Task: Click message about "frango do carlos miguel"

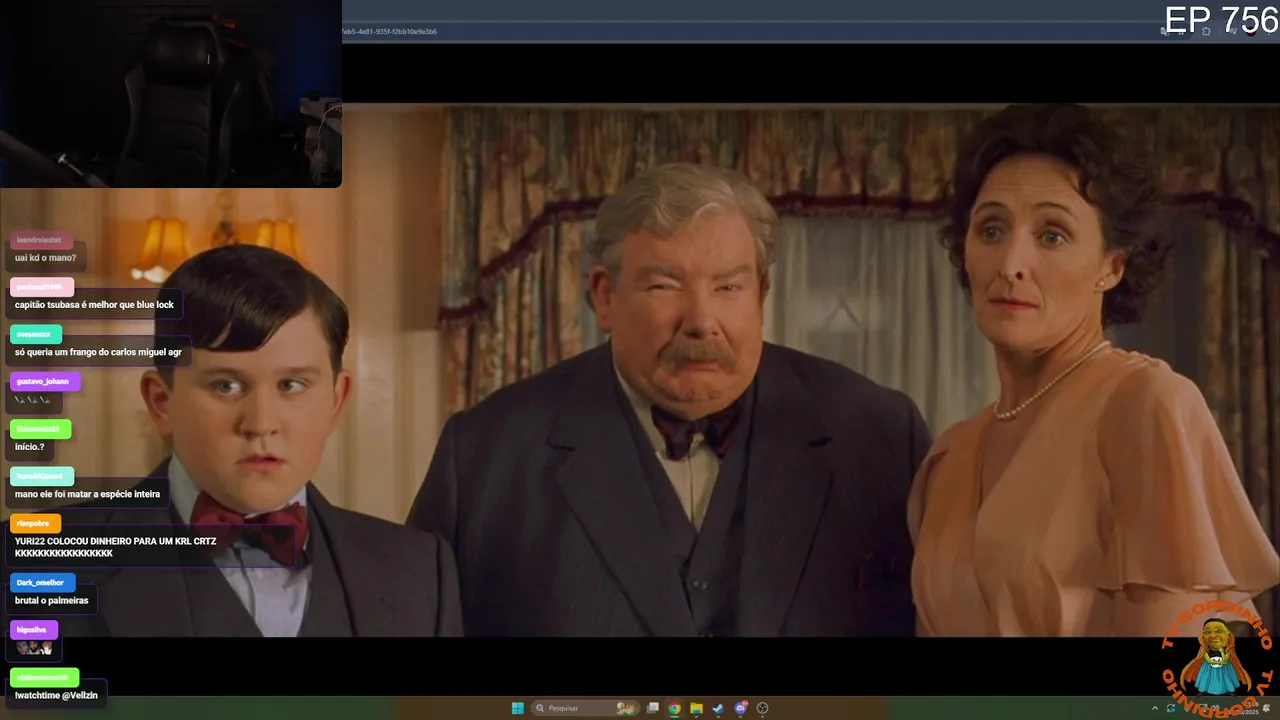Action: click(98, 352)
